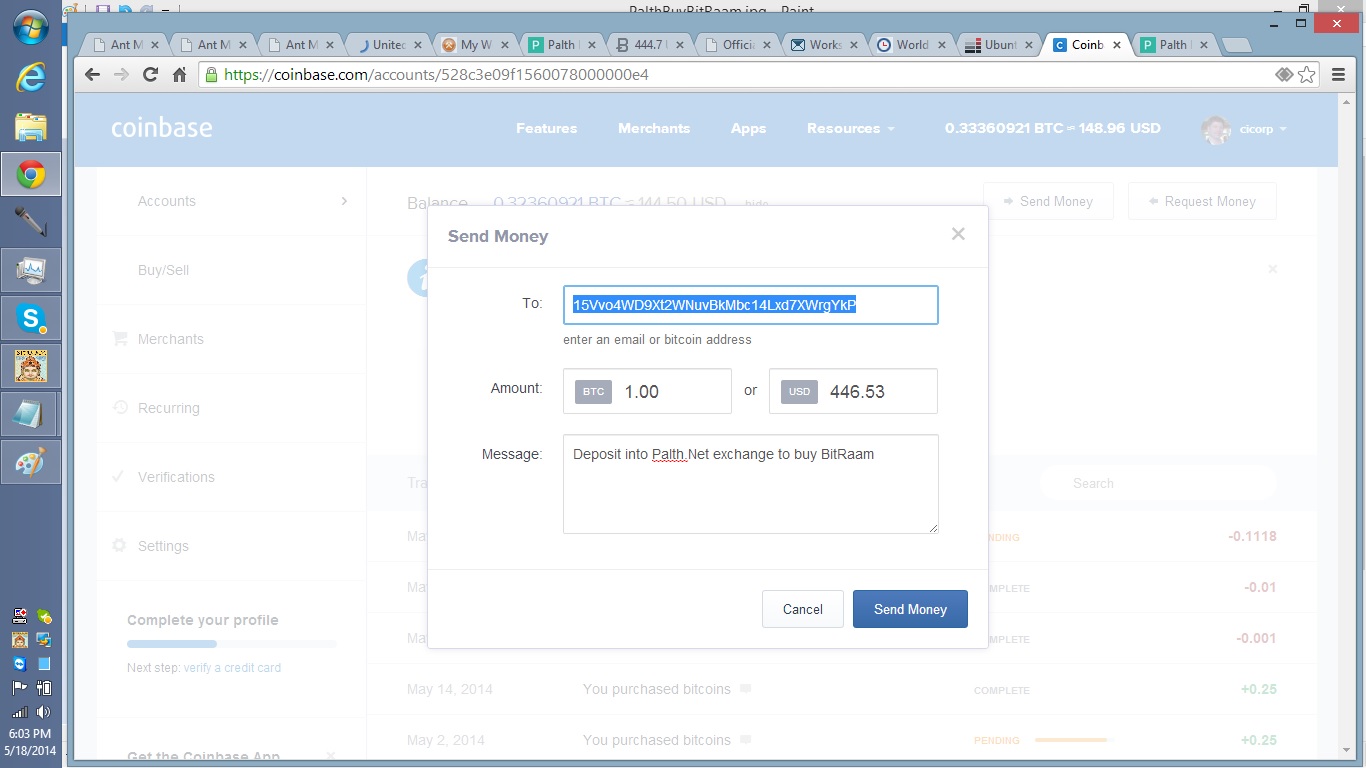Click the extension icon left of bookmark star

point(1284,74)
